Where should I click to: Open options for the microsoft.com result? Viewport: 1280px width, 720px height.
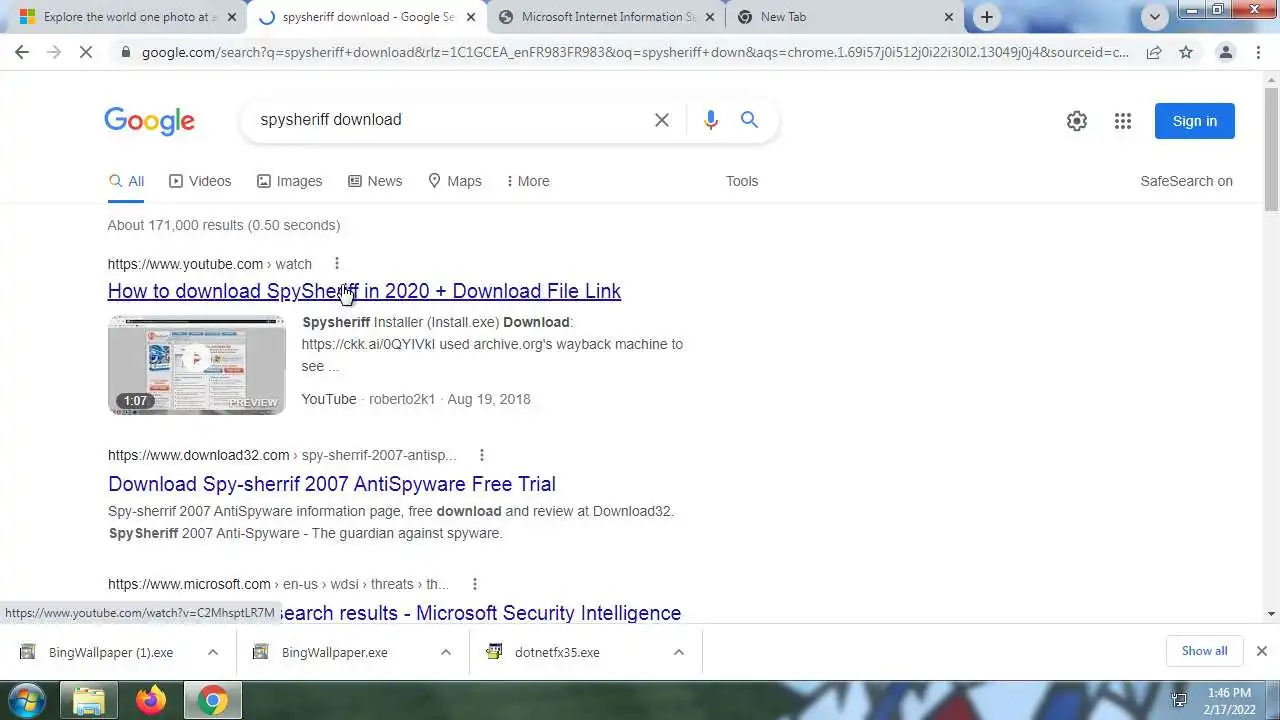tap(475, 584)
